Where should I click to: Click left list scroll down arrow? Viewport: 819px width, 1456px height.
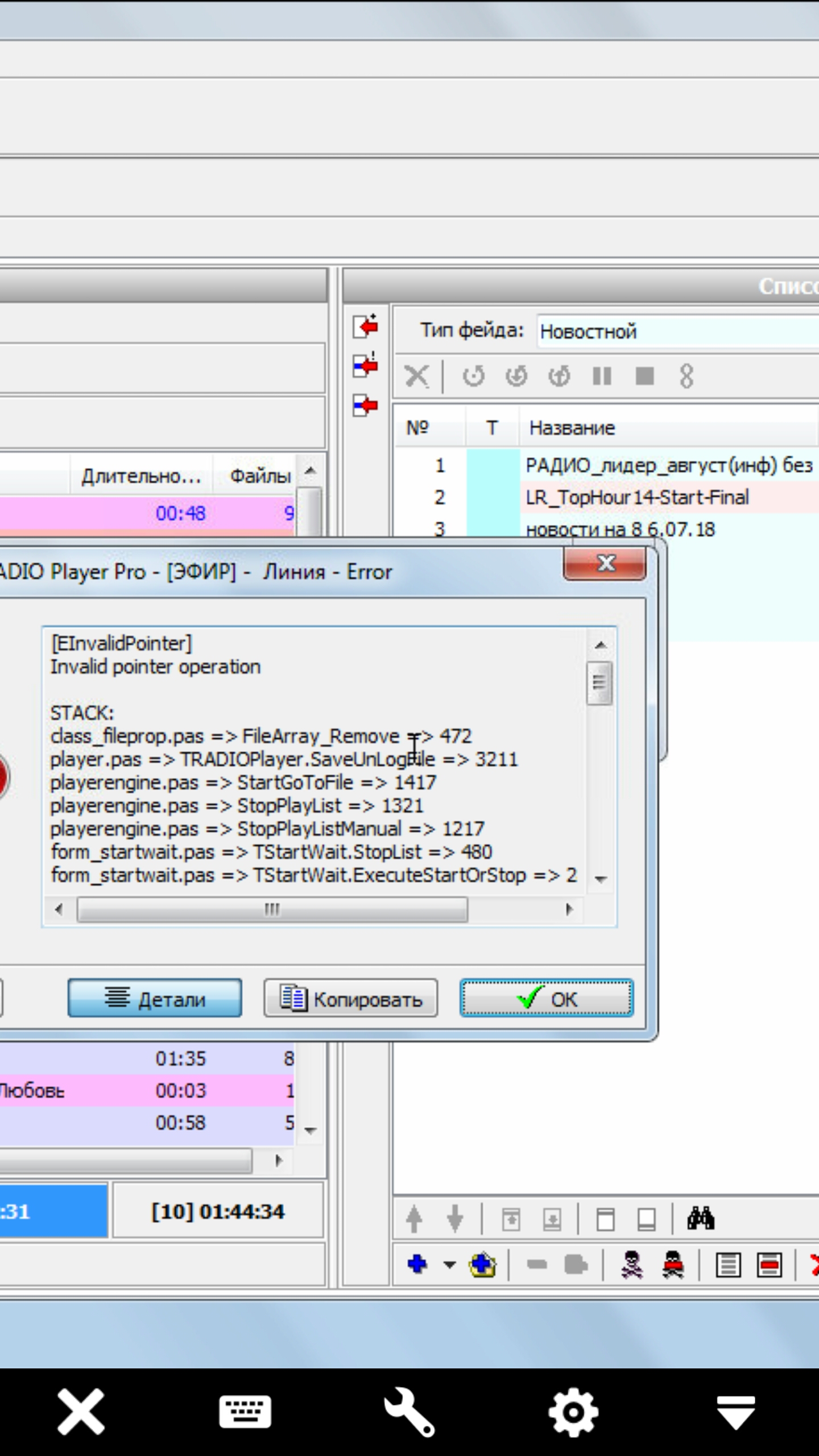310,1131
